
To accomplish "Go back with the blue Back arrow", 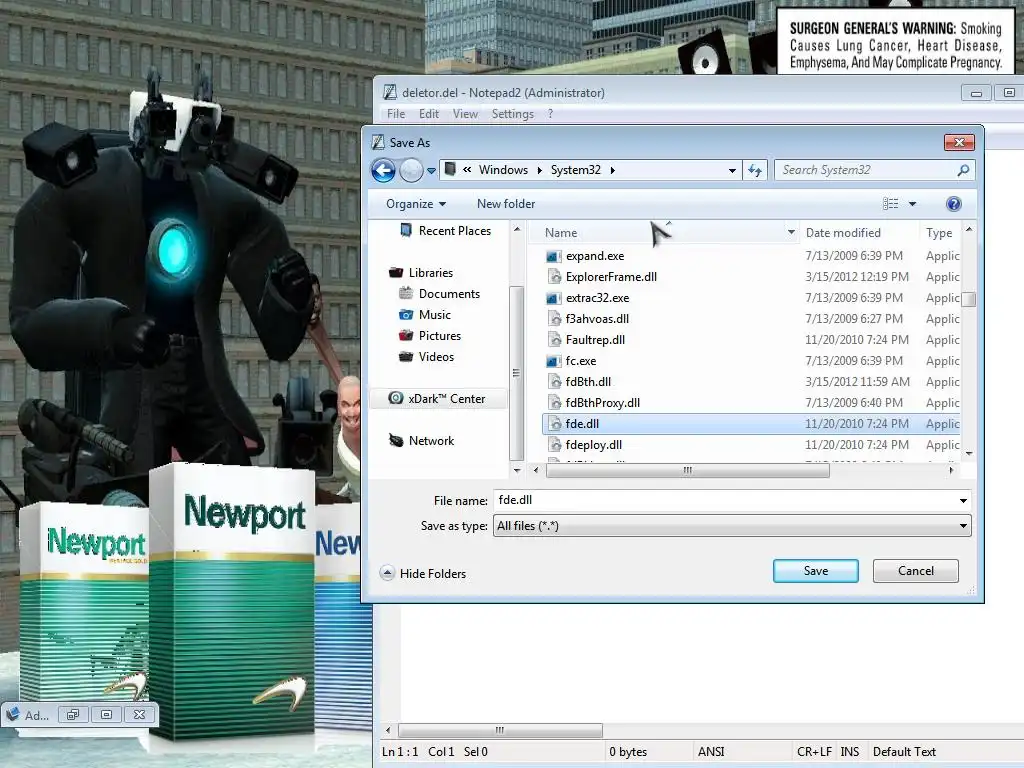I will pos(383,170).
